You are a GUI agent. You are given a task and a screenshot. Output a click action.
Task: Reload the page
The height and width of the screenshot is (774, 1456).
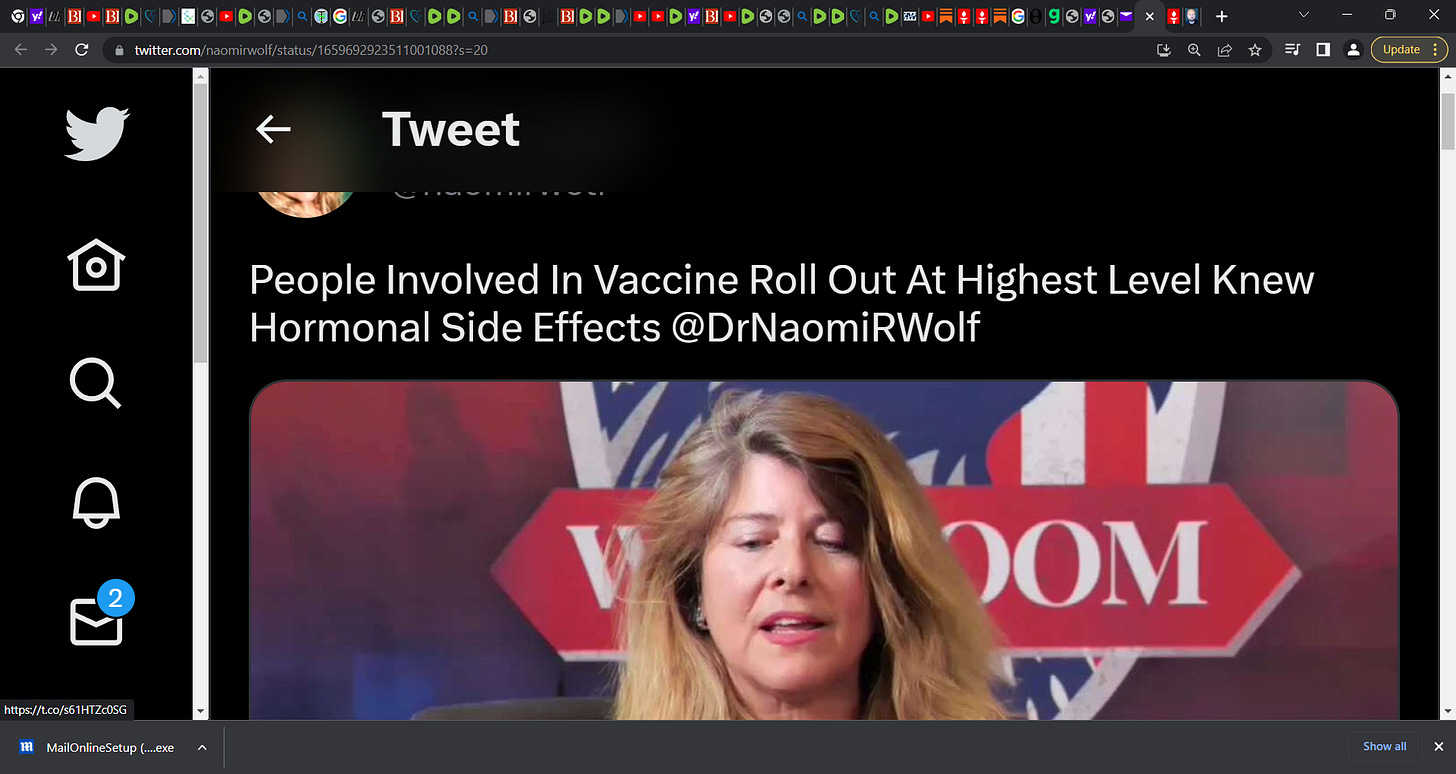point(81,49)
